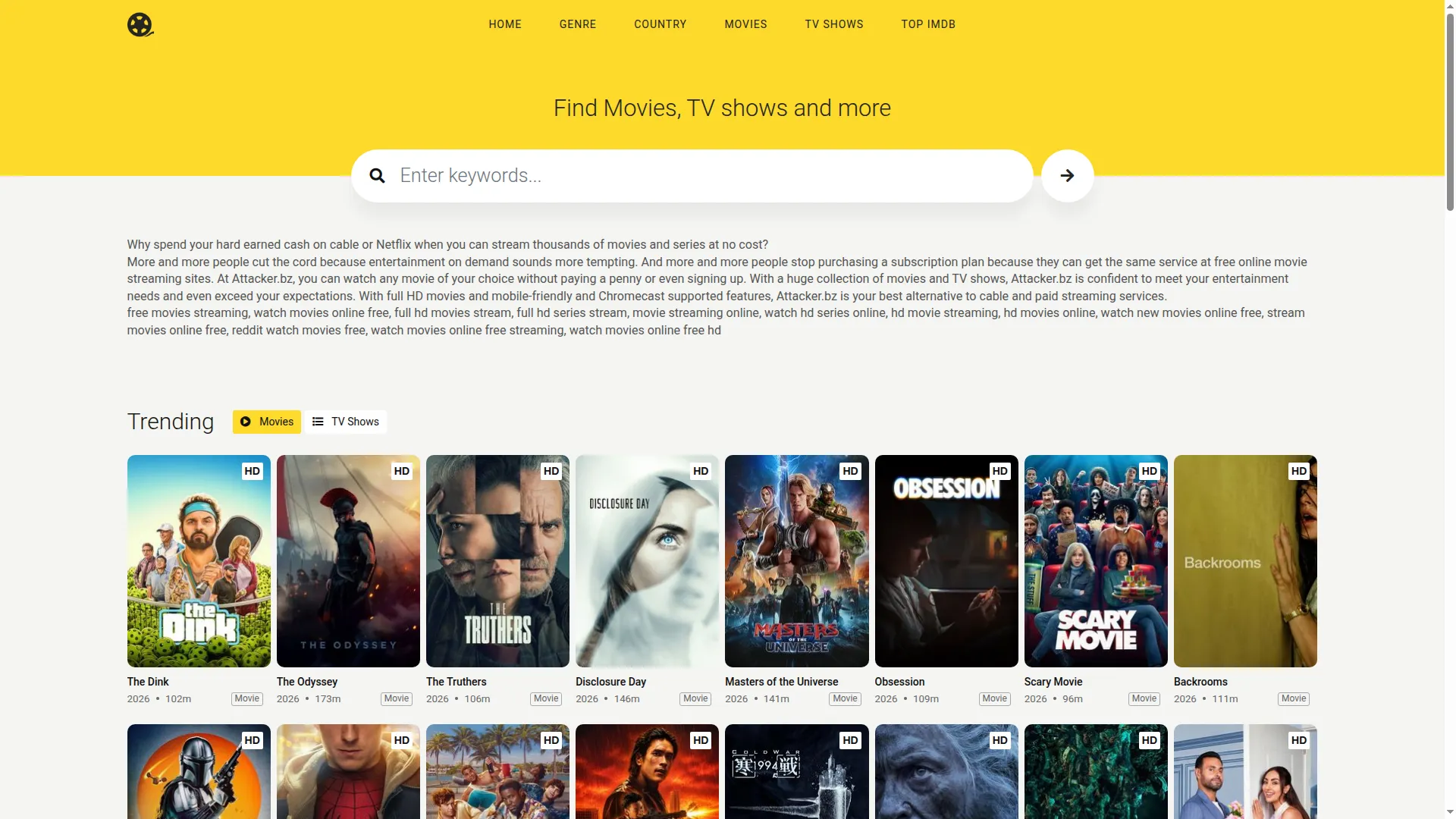Click the film reel site logo
Screen dimensions: 1456x819
pyautogui.click(x=140, y=24)
